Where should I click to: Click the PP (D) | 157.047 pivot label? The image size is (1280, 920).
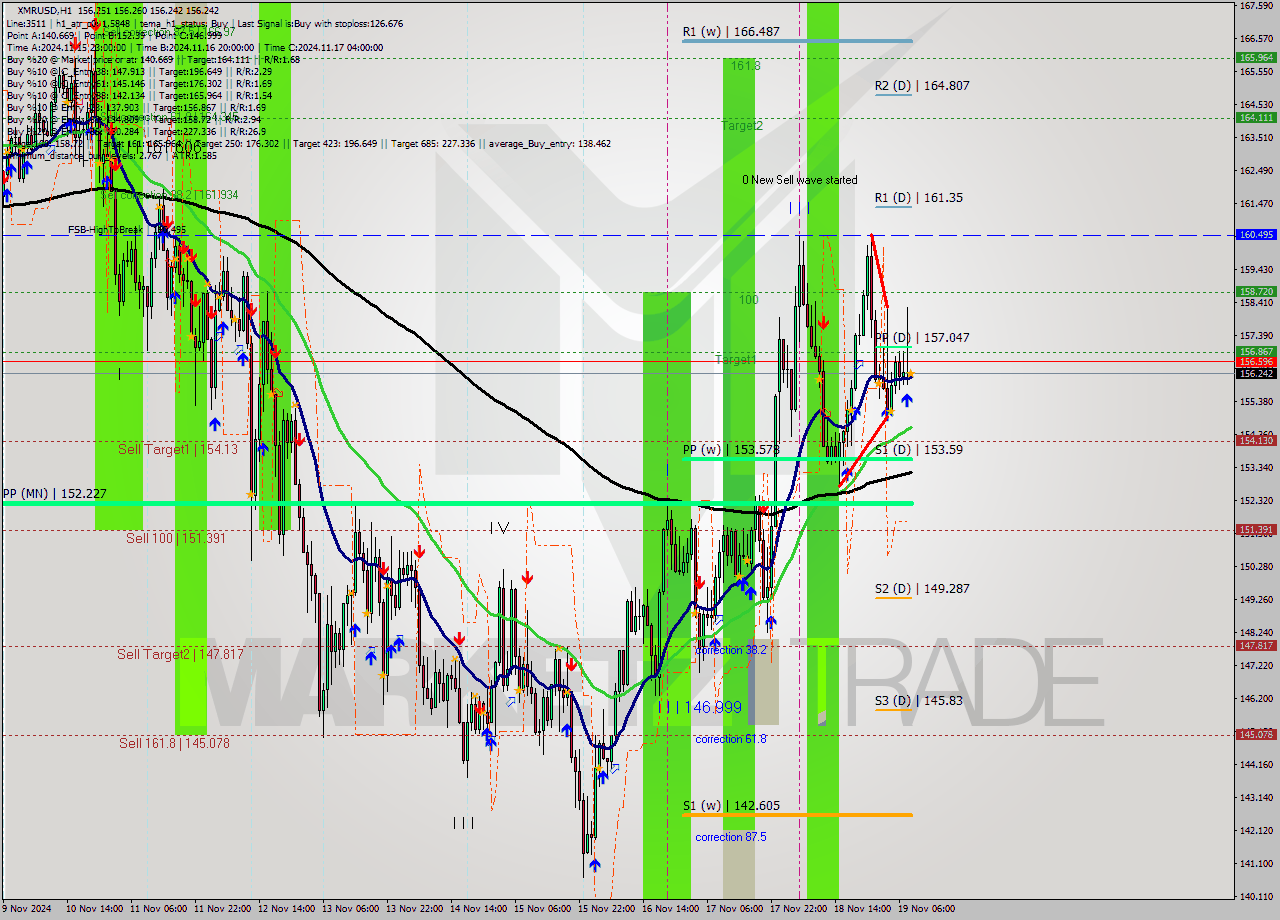click(x=922, y=338)
